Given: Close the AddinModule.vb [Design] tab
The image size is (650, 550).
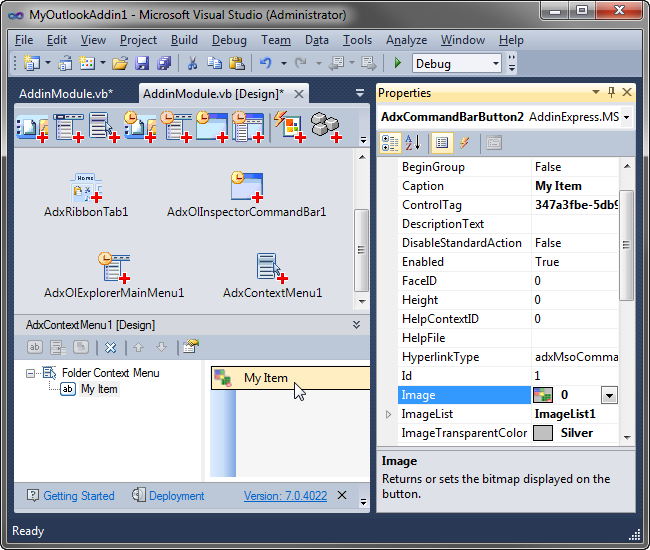Looking at the screenshot, I should click(298, 94).
